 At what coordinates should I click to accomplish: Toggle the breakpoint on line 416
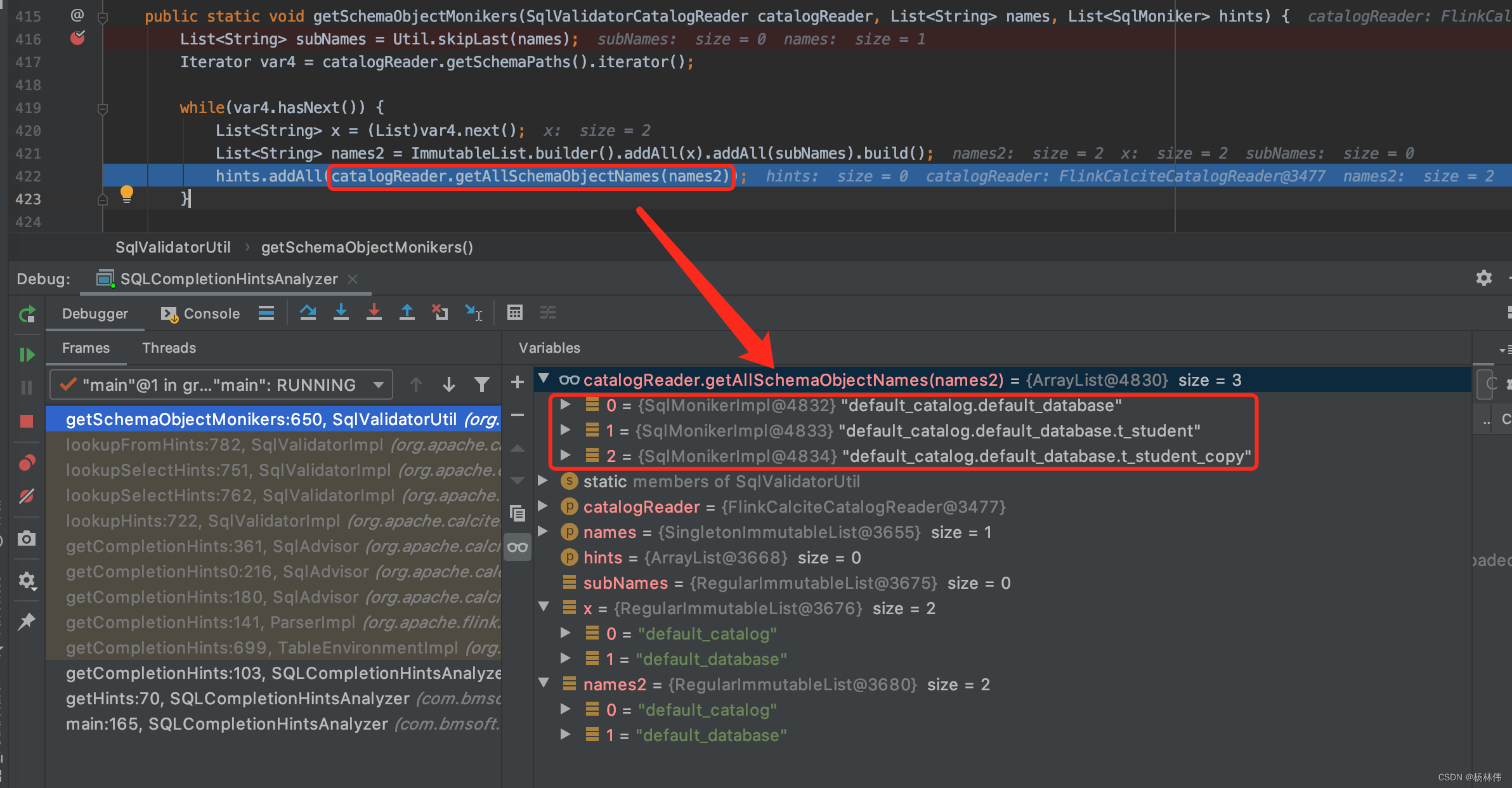(x=77, y=39)
